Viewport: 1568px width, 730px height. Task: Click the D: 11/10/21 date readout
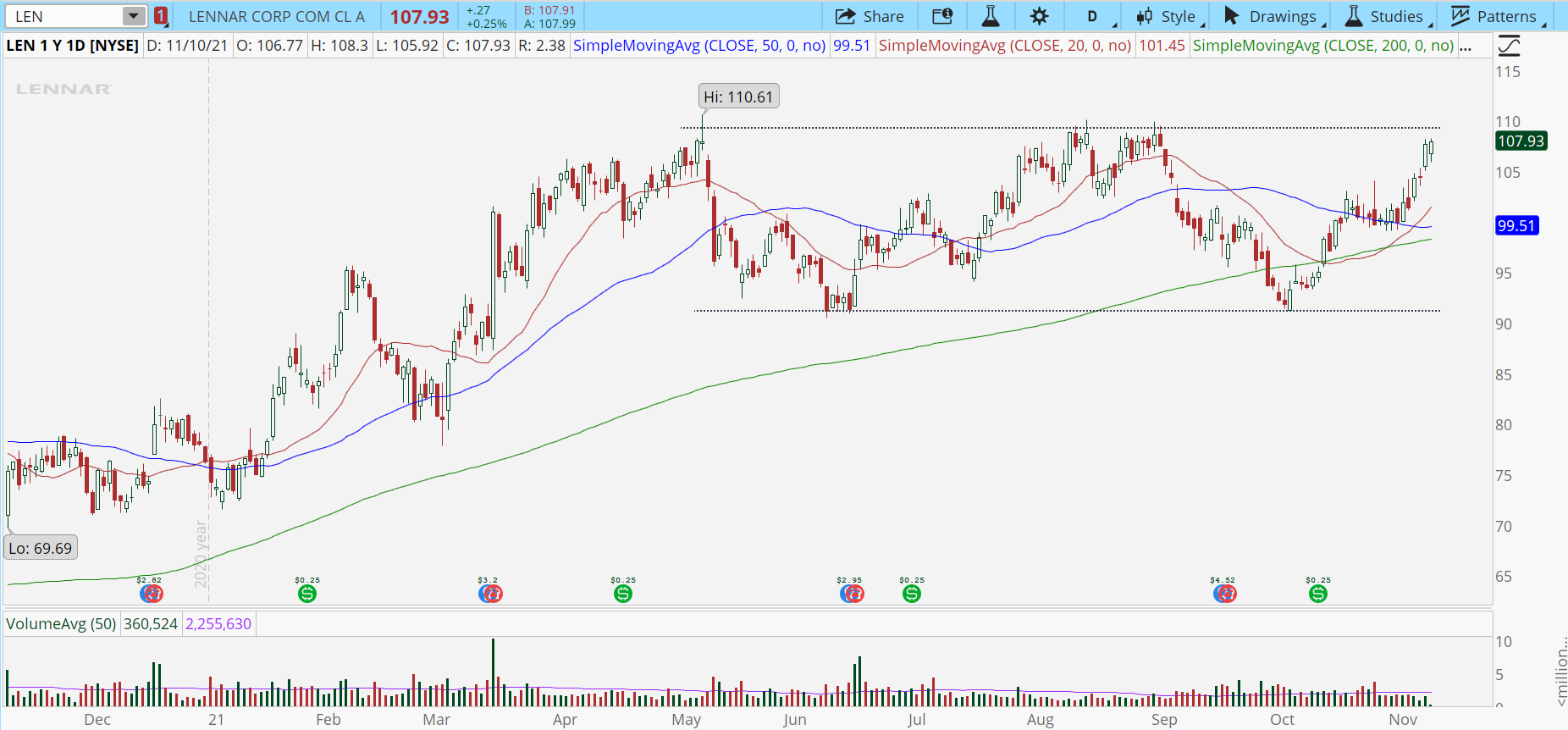(x=187, y=46)
